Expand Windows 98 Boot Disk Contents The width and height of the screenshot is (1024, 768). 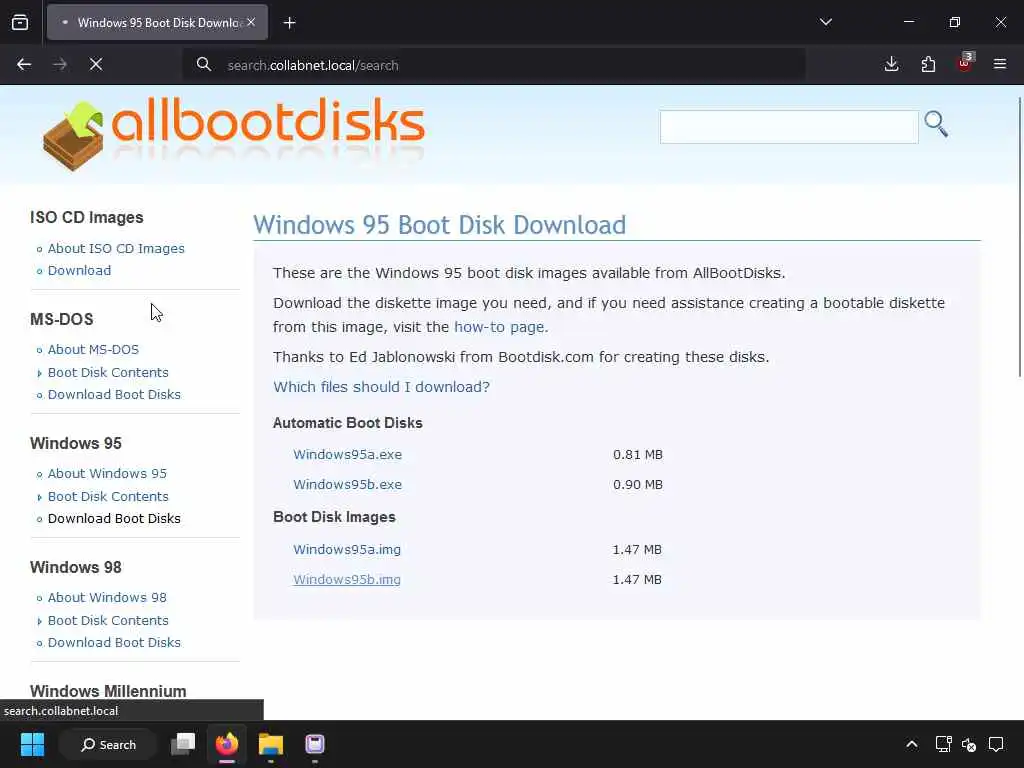click(108, 620)
